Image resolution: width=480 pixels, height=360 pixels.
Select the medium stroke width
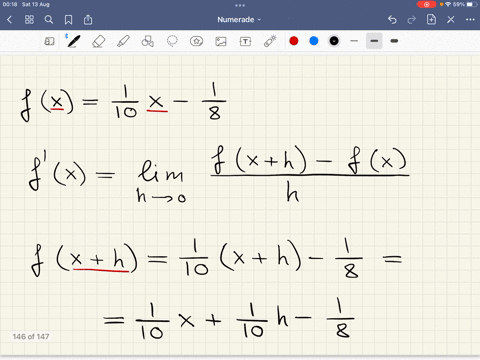[x=374, y=41]
